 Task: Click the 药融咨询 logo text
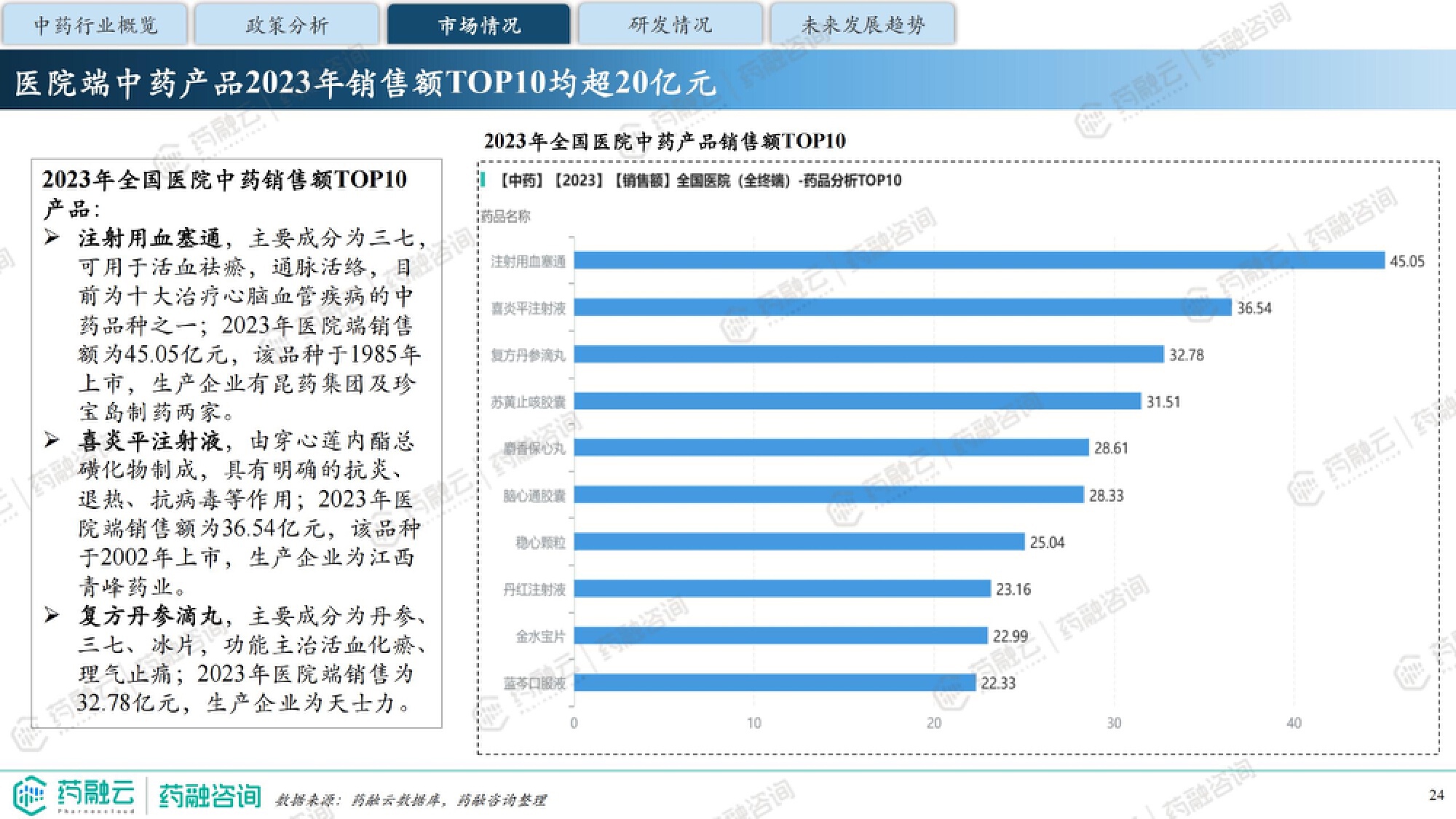point(210,796)
